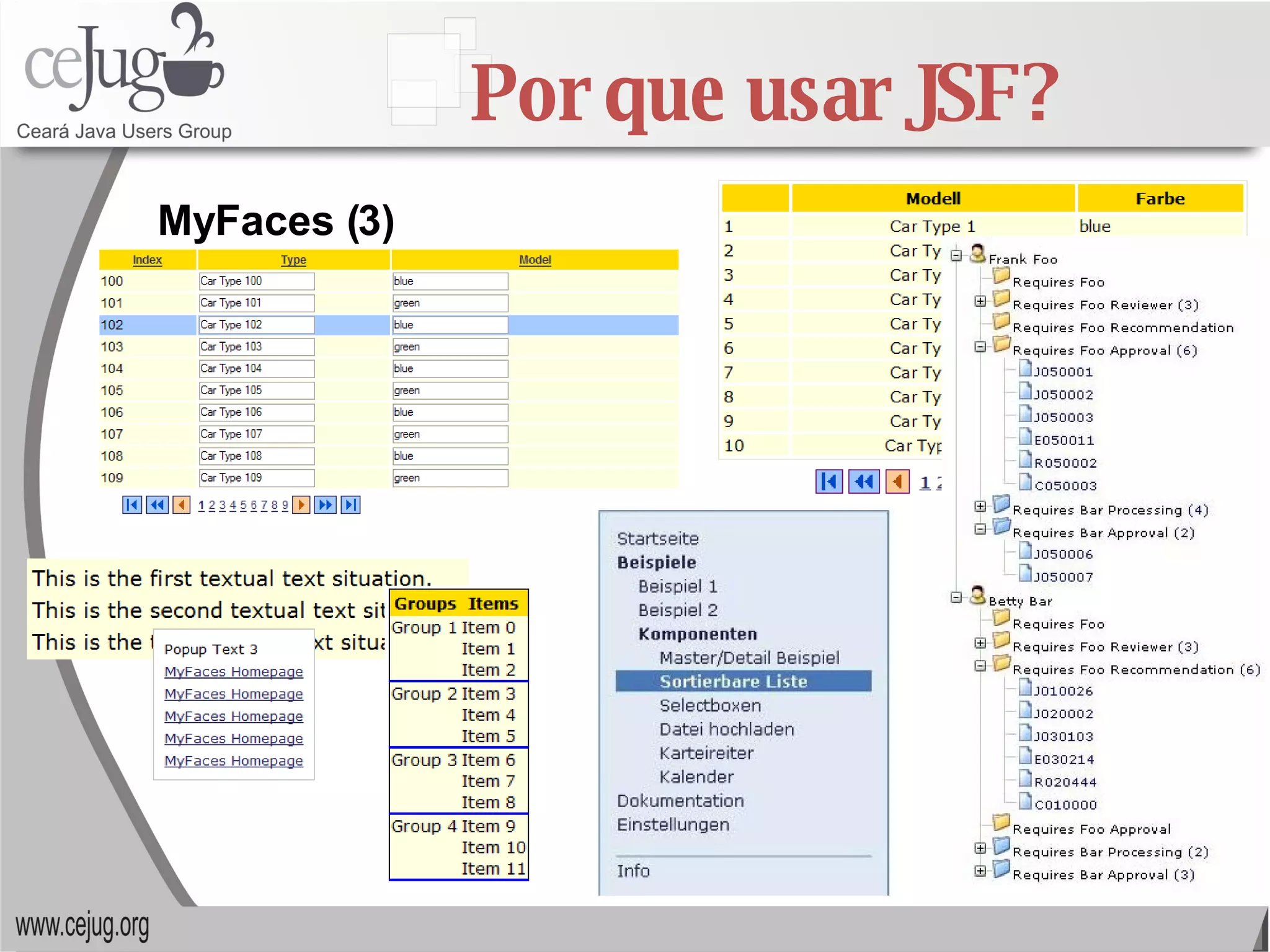Expand Betty's Requires Foo Reviewer (3)

tap(980, 643)
